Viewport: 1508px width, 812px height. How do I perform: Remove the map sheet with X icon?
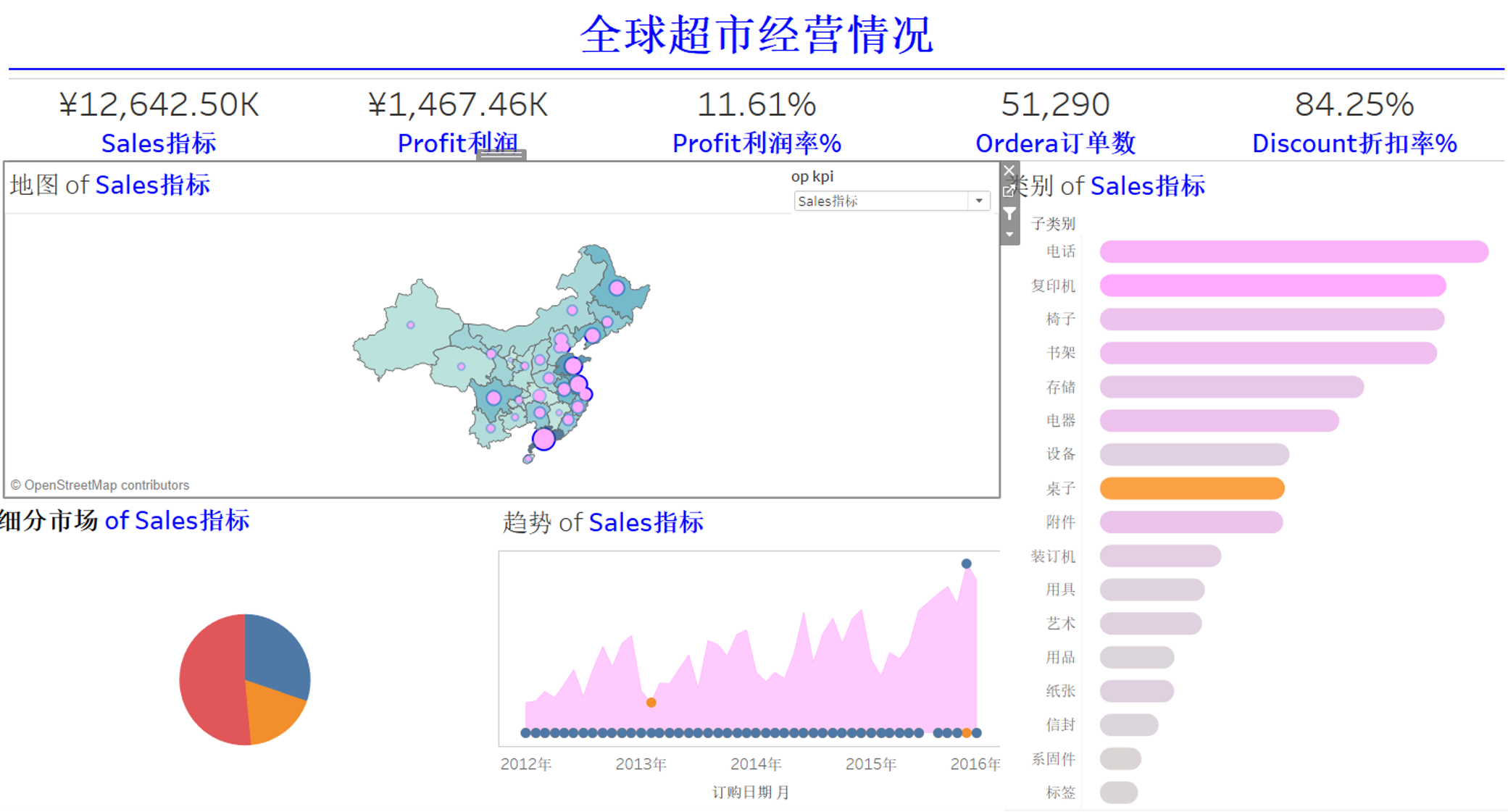point(1009,172)
